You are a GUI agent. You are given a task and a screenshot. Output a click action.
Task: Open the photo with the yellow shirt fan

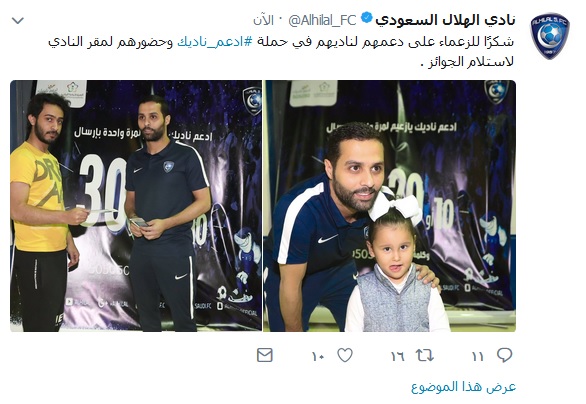click(136, 206)
